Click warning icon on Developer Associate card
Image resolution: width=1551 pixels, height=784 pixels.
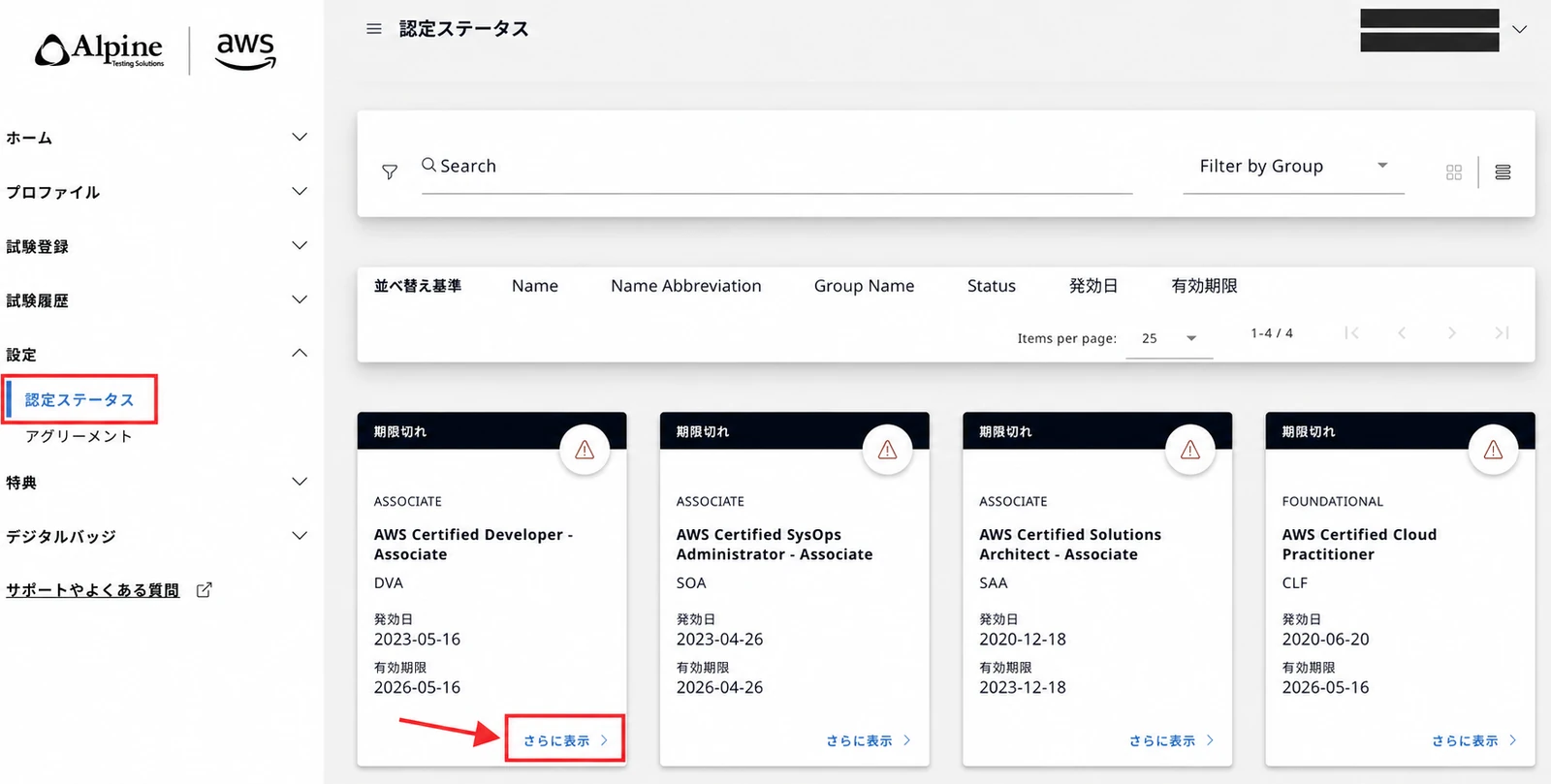coord(585,450)
